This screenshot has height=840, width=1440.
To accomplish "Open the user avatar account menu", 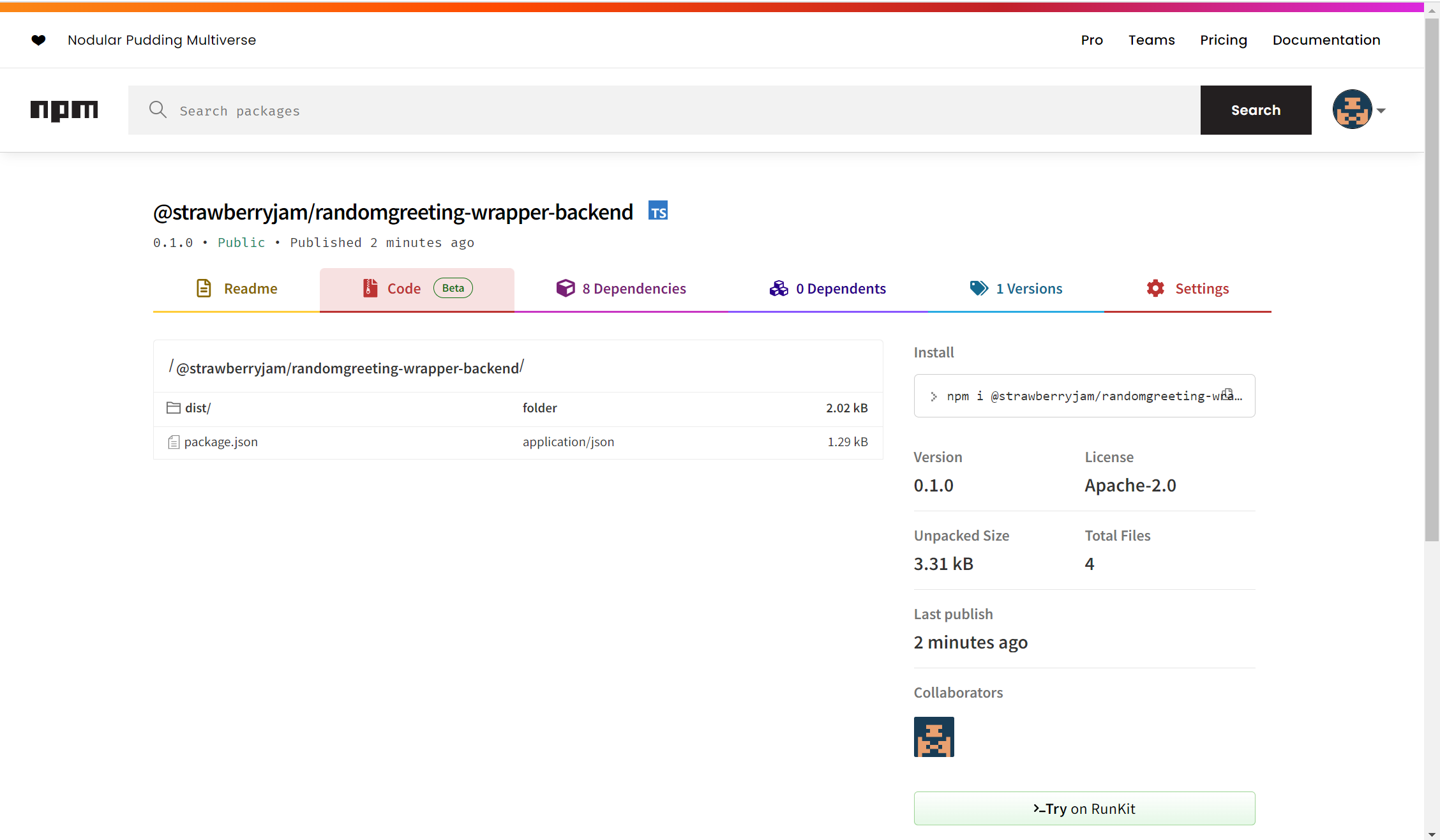I will coord(1352,110).
